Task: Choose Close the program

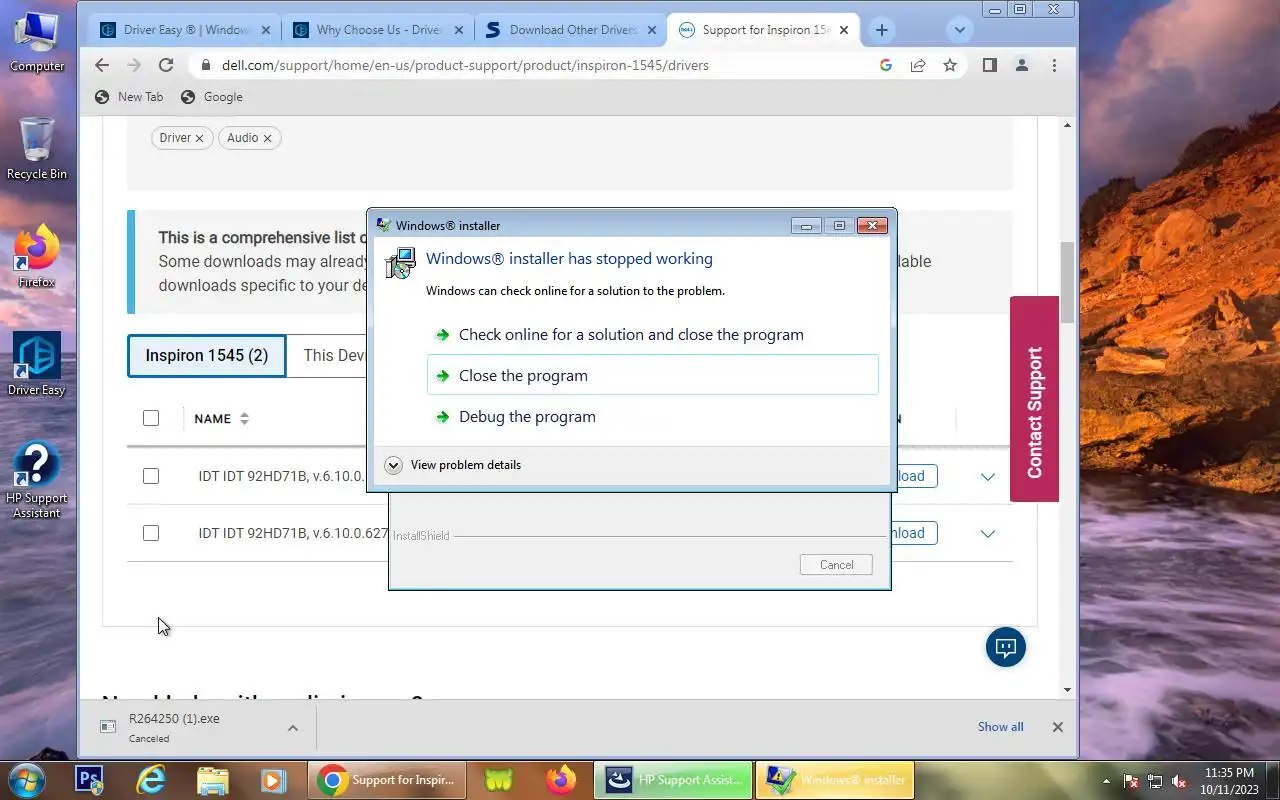Action: pyautogui.click(x=652, y=375)
